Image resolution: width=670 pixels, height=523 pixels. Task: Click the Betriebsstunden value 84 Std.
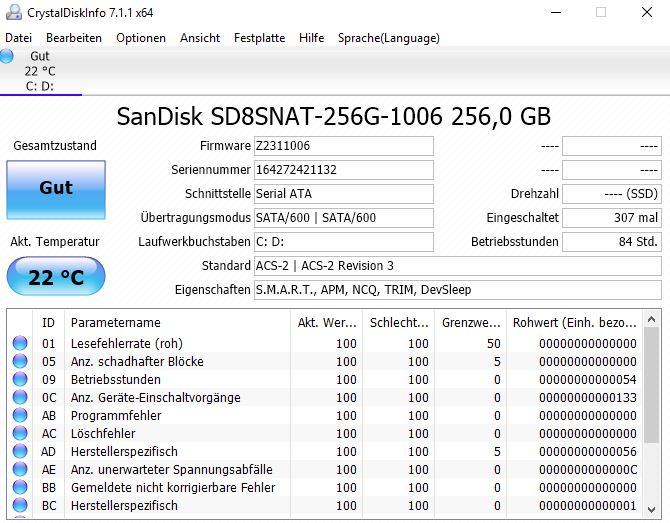click(612, 242)
